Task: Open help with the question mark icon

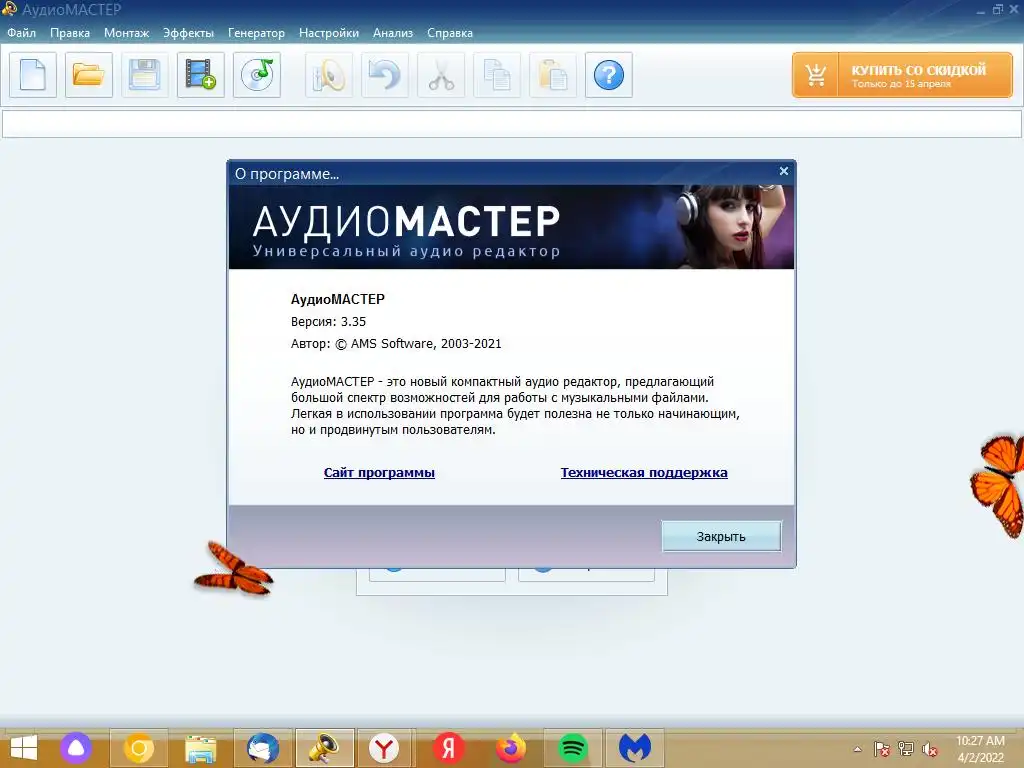Action: [x=609, y=75]
